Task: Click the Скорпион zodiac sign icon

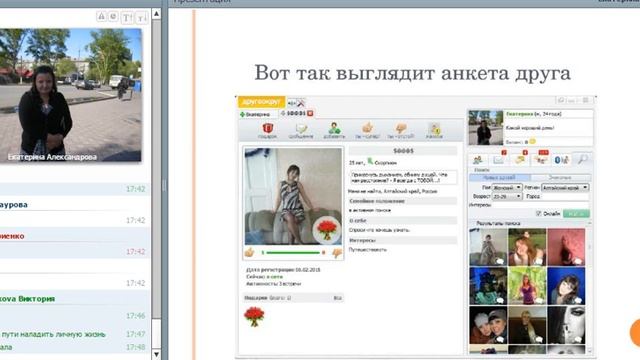Action: (370, 162)
